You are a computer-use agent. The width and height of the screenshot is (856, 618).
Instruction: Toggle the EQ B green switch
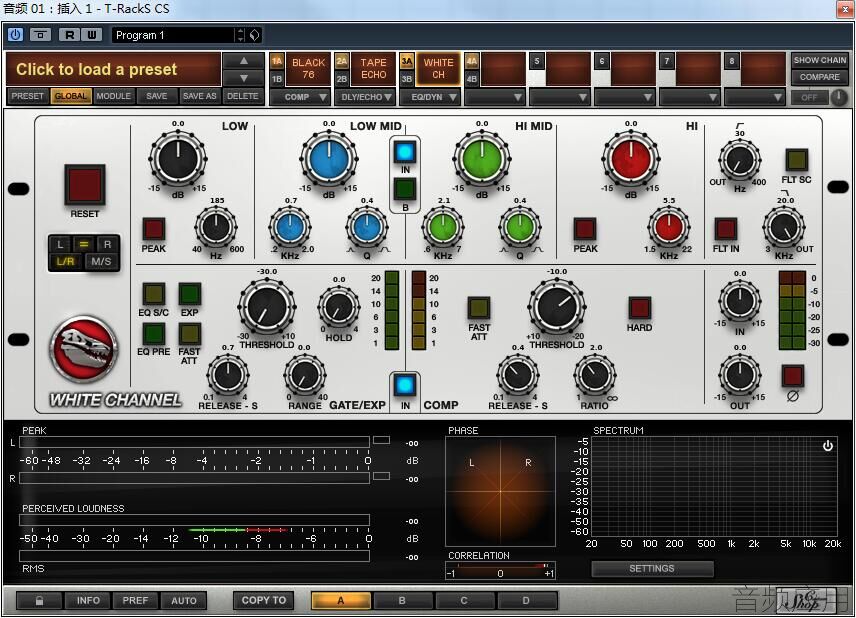click(405, 189)
